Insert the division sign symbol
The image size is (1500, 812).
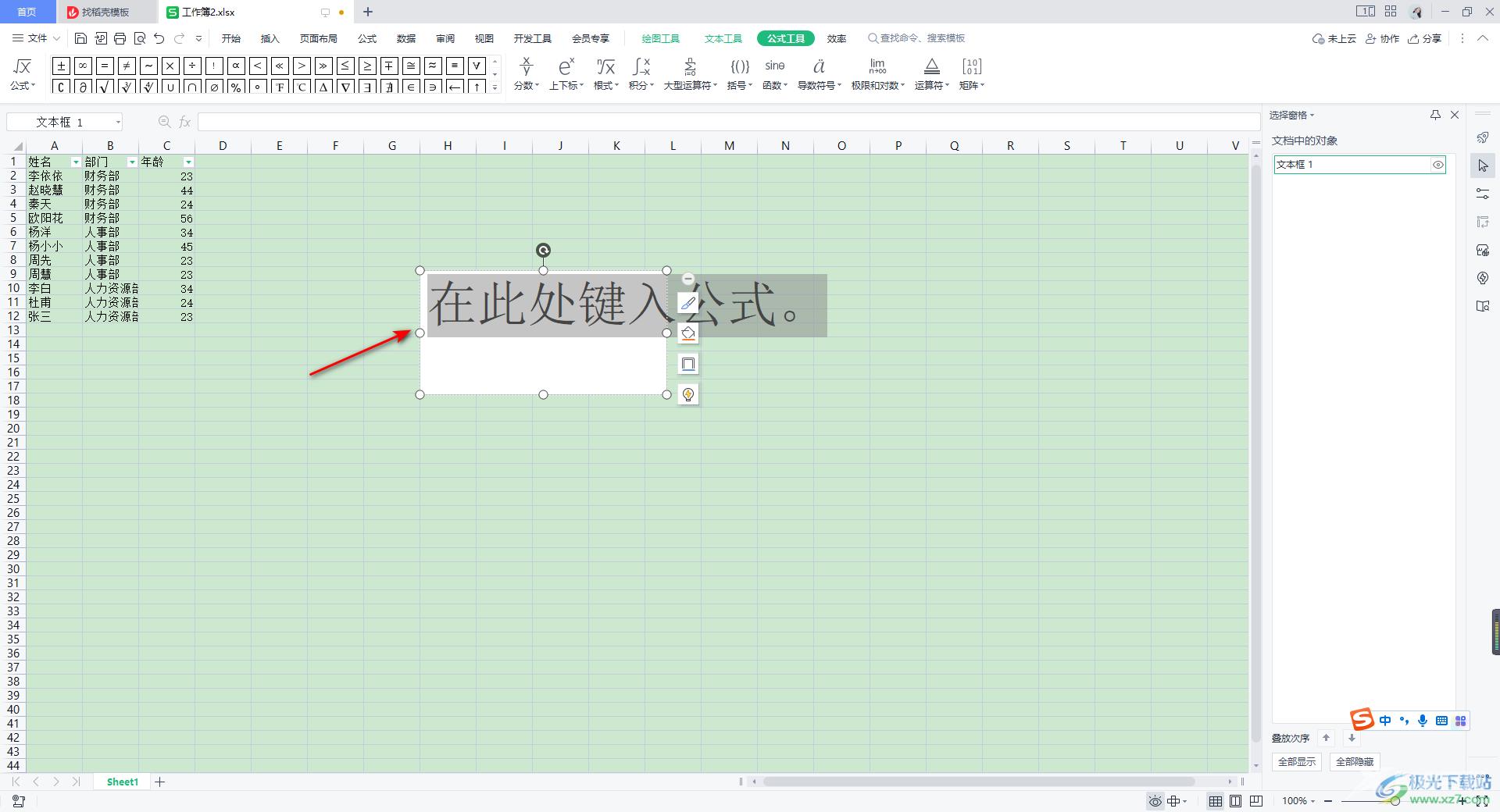tap(192, 66)
